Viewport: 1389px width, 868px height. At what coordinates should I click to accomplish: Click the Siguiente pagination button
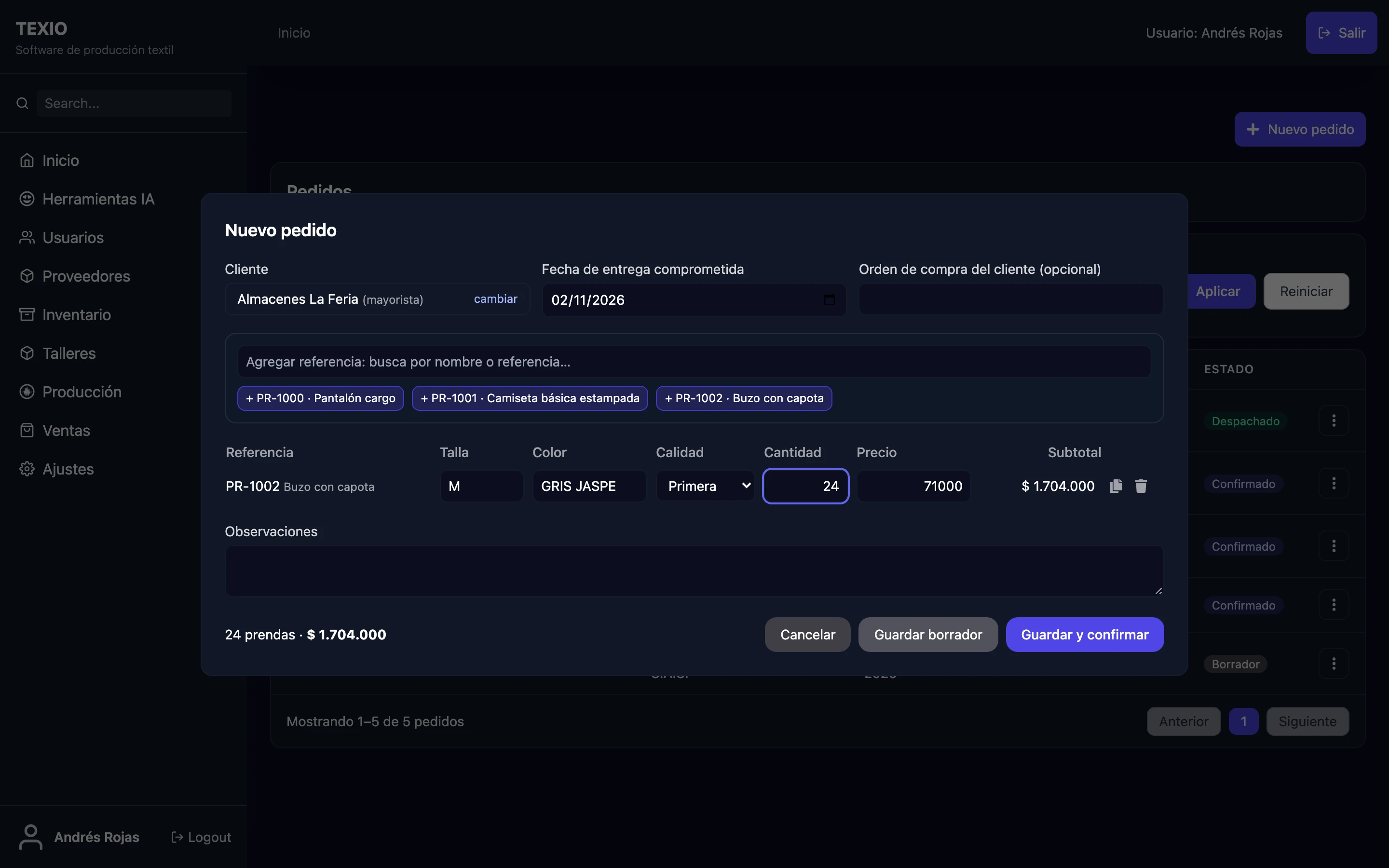pyautogui.click(x=1307, y=721)
